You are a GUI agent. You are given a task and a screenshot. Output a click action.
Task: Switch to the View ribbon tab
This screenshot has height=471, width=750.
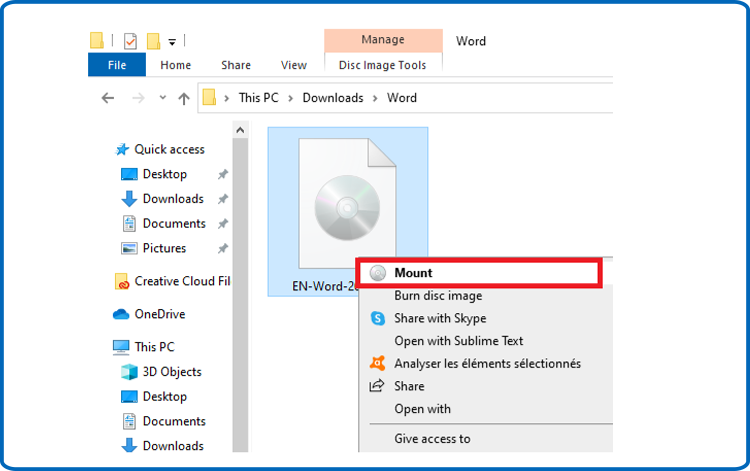(x=294, y=65)
